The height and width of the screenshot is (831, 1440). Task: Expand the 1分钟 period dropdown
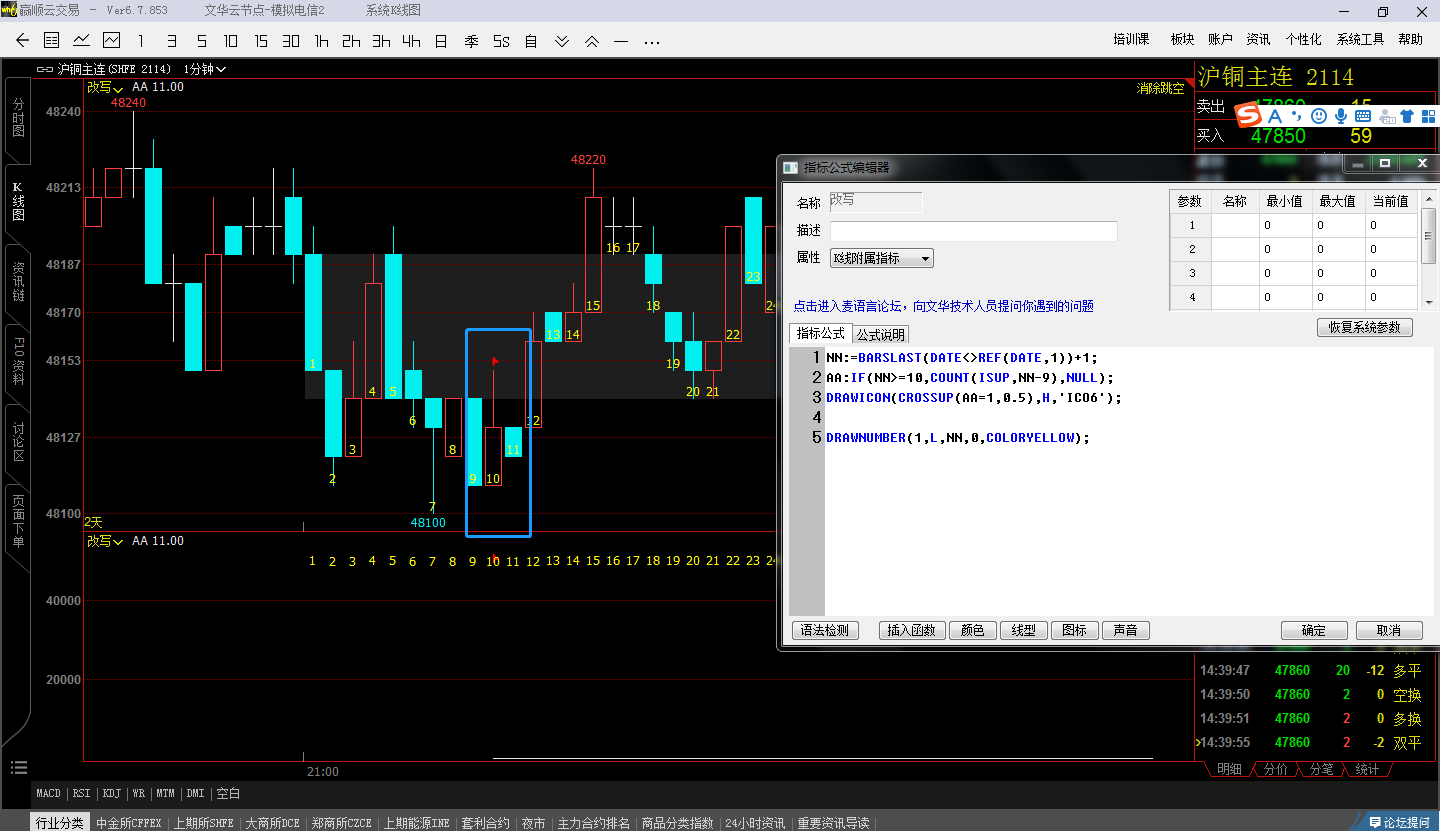pos(205,69)
